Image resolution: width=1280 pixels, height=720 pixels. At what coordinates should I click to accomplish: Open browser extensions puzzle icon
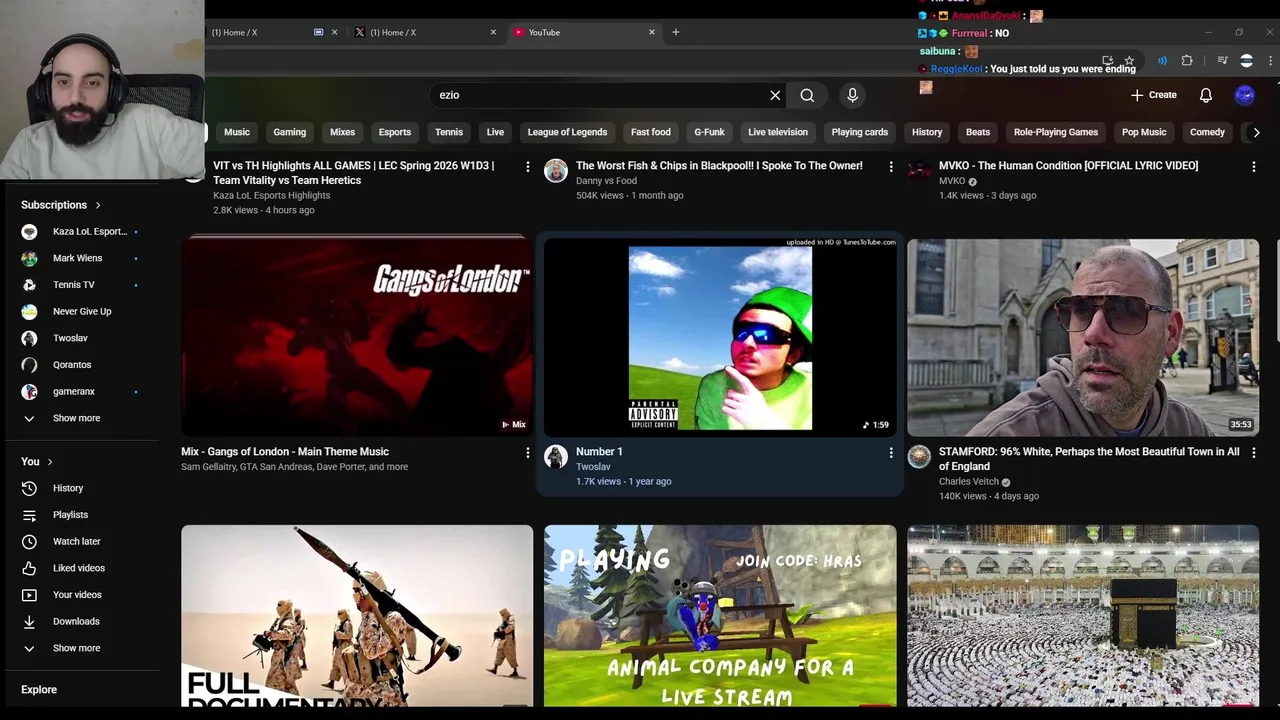[x=1187, y=61]
